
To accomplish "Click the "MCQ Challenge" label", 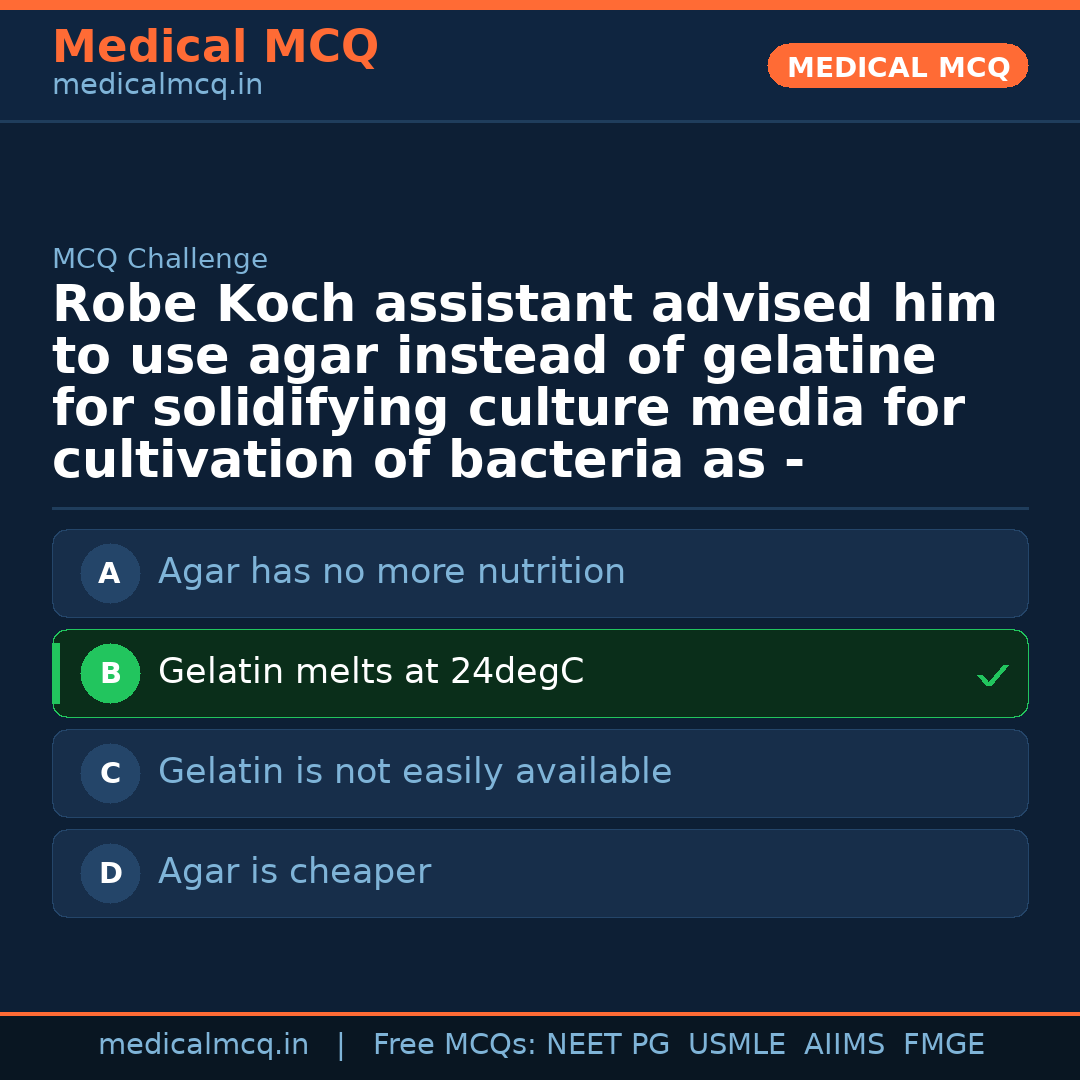I will tap(160, 260).
